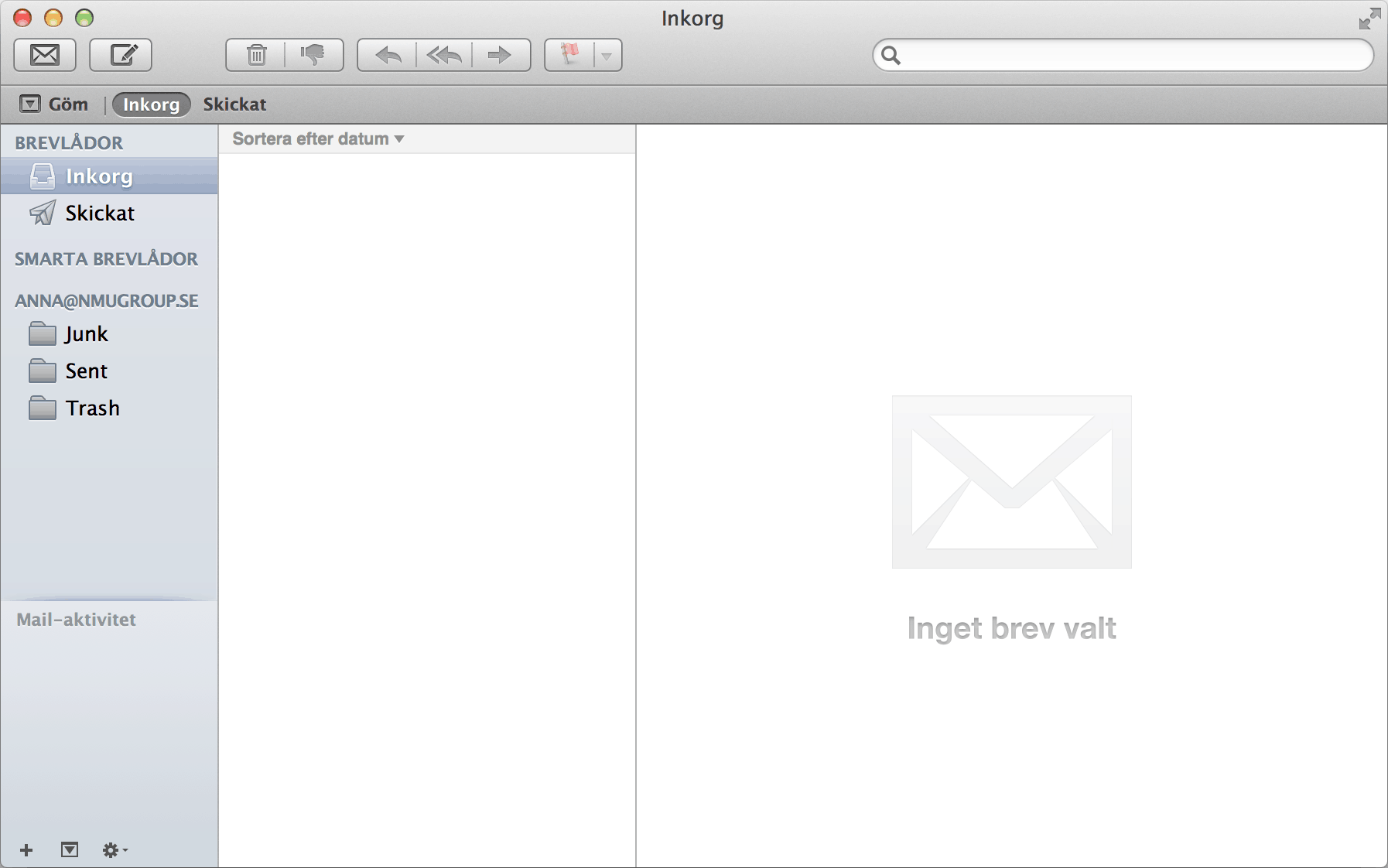Mark as junk with thumbs-down button

[x=314, y=55]
